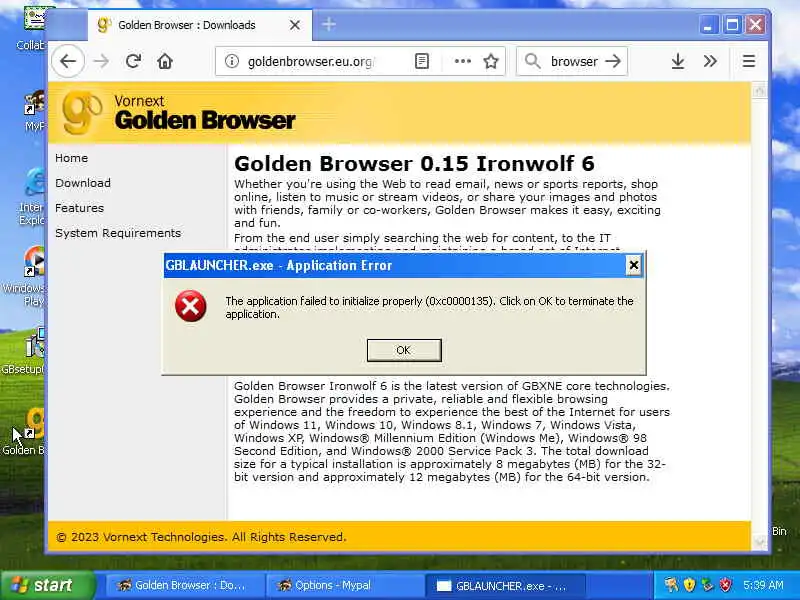
Task: Click OK in the Application Error dialog
Action: (x=404, y=350)
